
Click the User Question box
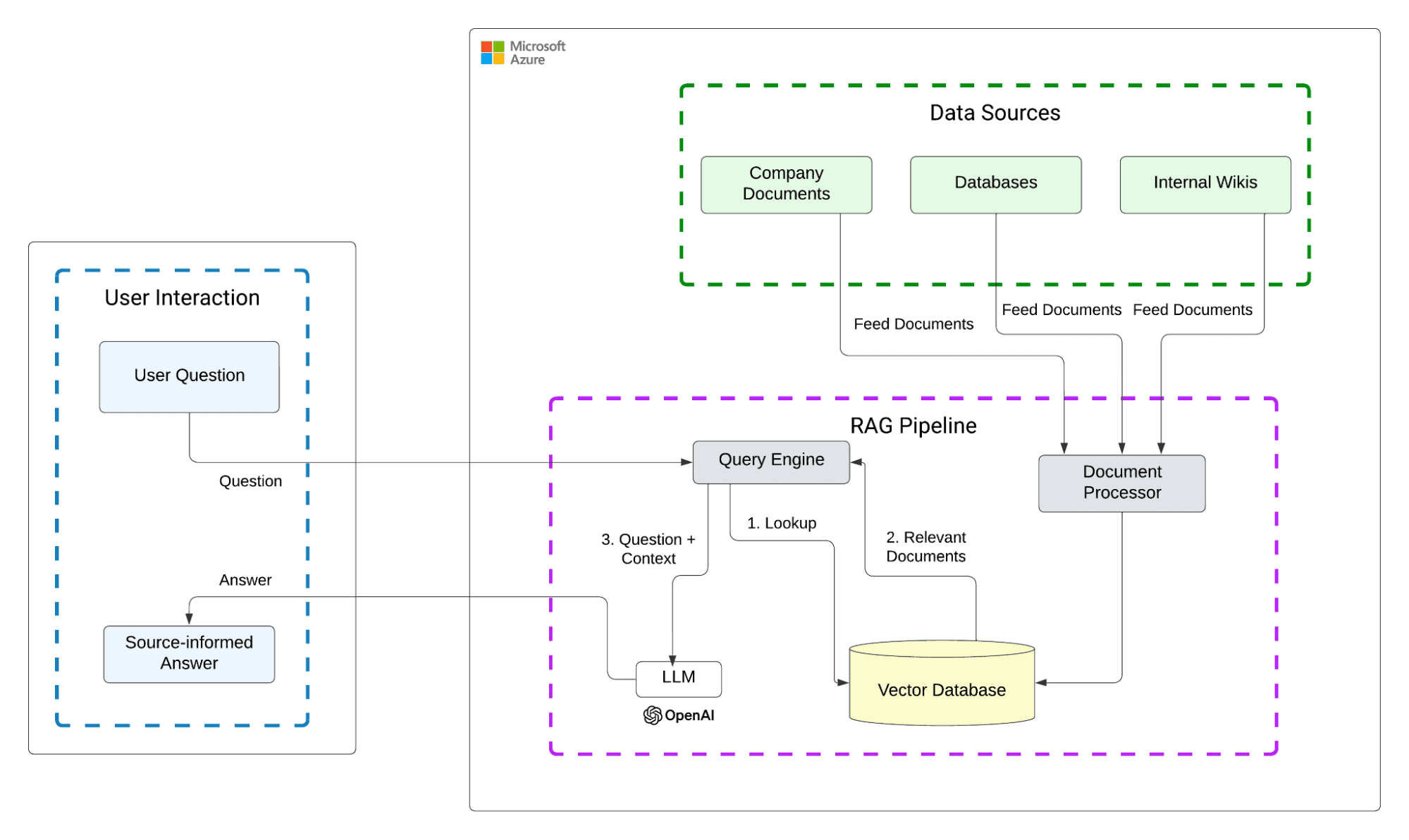coord(189,377)
